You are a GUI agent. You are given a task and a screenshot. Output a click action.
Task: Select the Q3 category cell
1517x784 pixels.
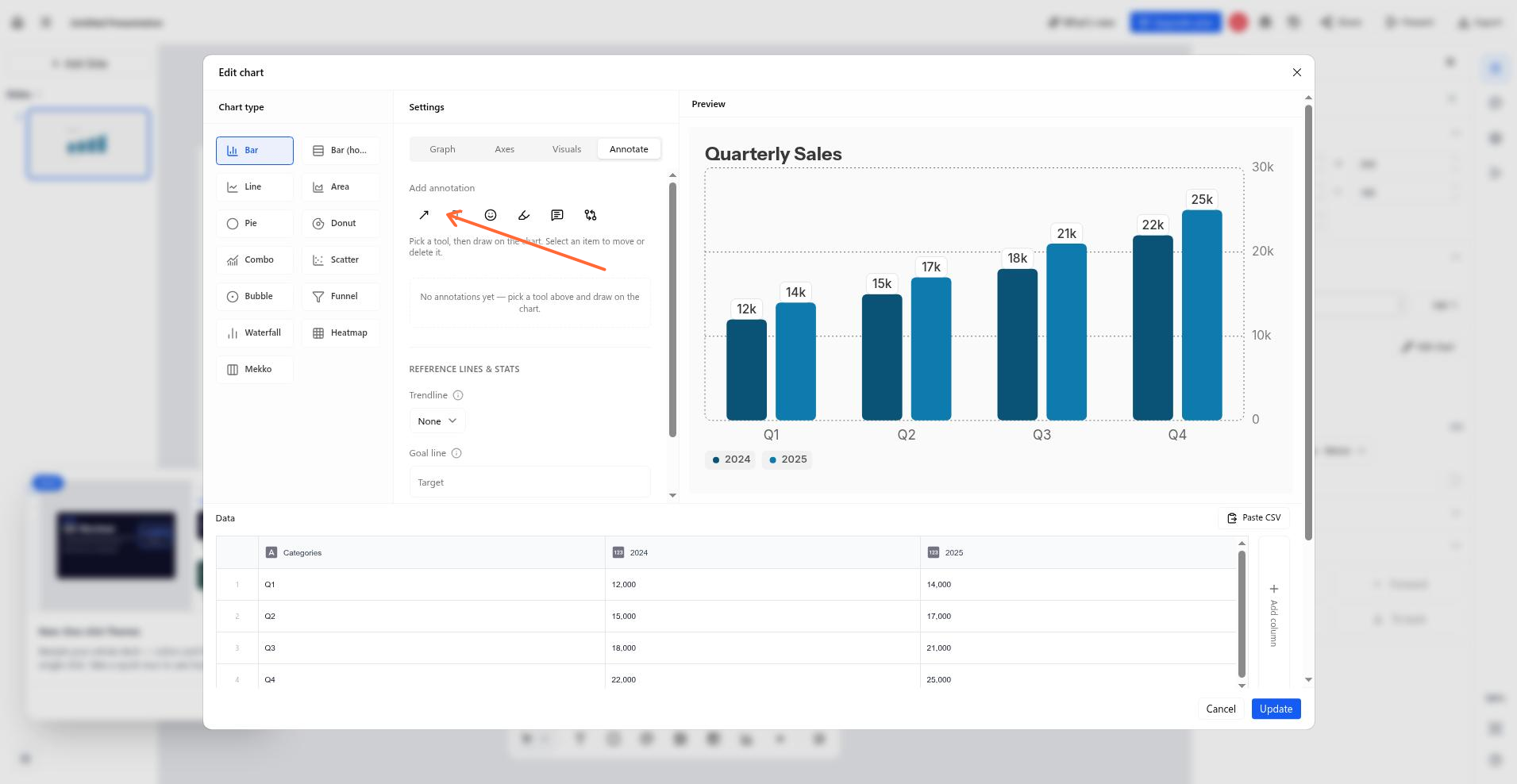pos(432,648)
